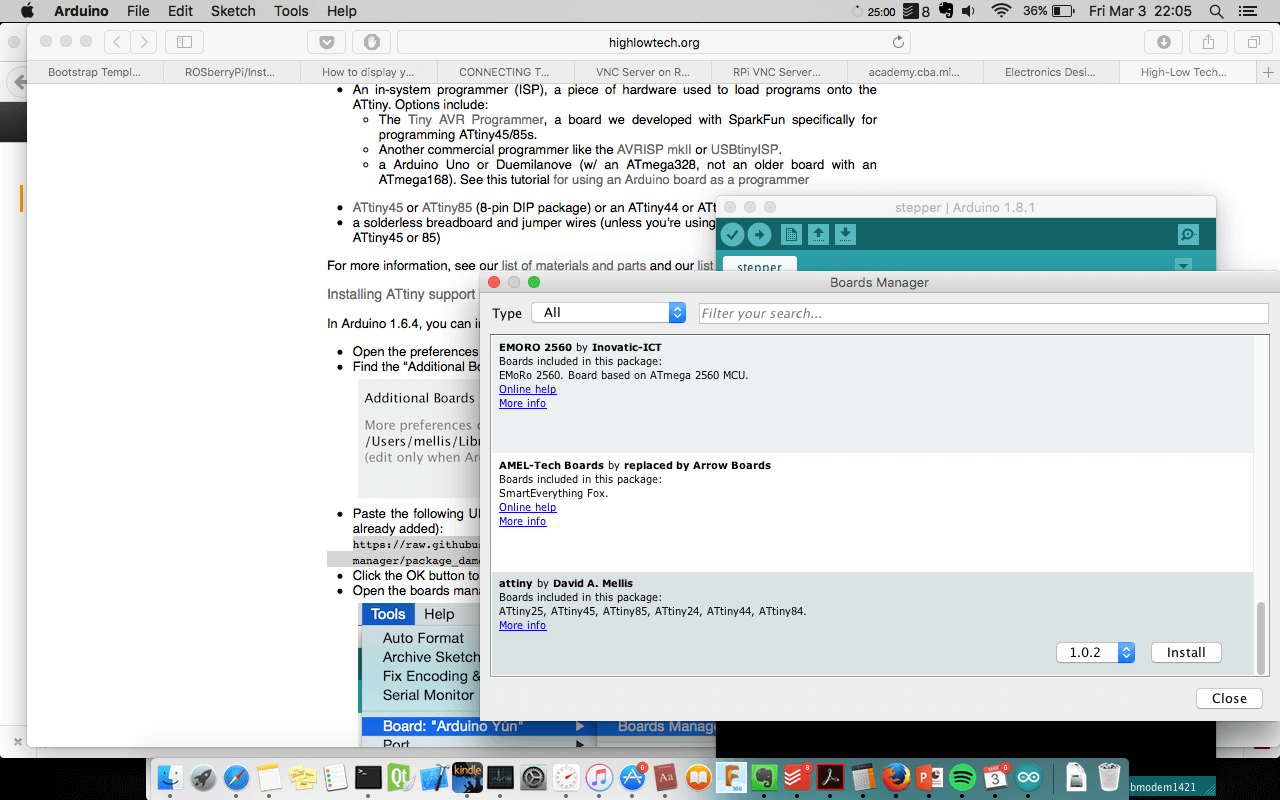1280x800 pixels.
Task: Switch to the Bootstrap Templ... tab
Action: point(94,72)
